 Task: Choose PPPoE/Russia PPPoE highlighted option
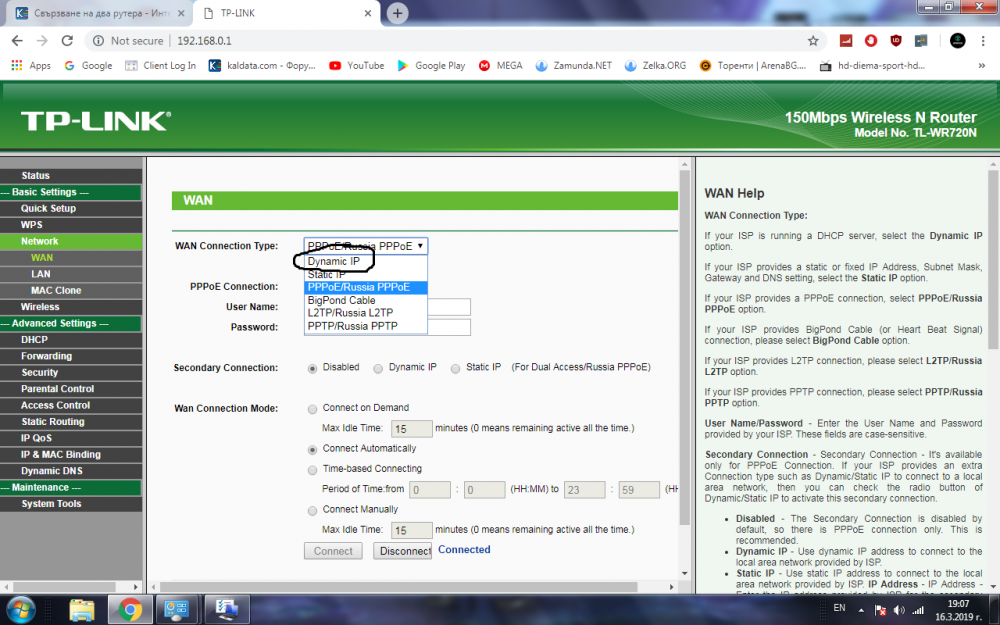point(365,288)
